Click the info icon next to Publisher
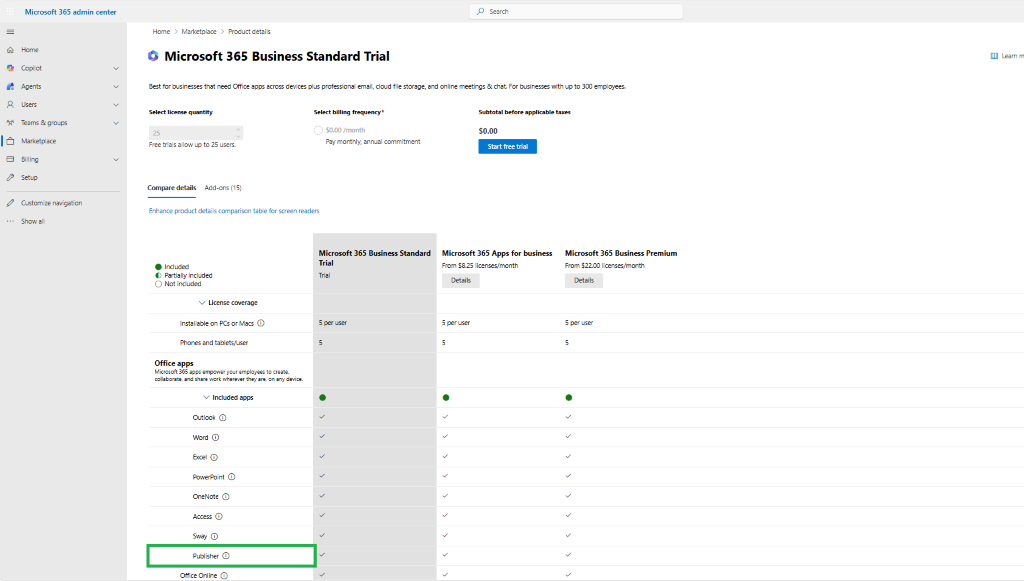1024x581 pixels. click(x=226, y=556)
